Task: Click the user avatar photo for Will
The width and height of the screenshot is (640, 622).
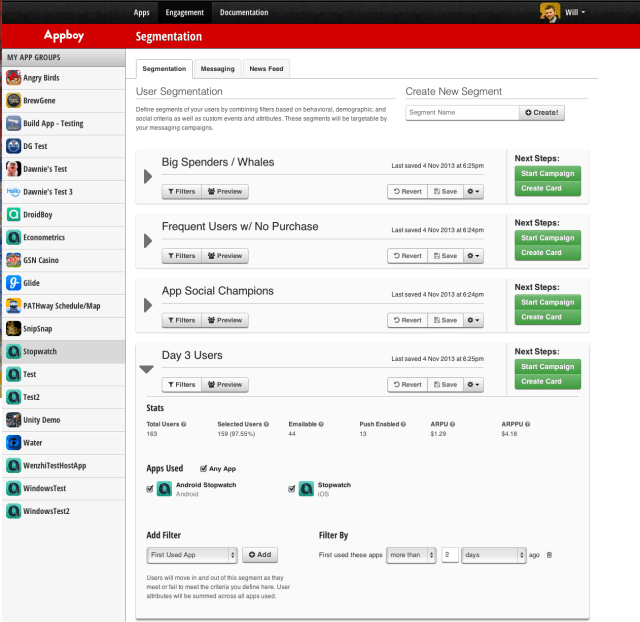Action: coord(549,12)
